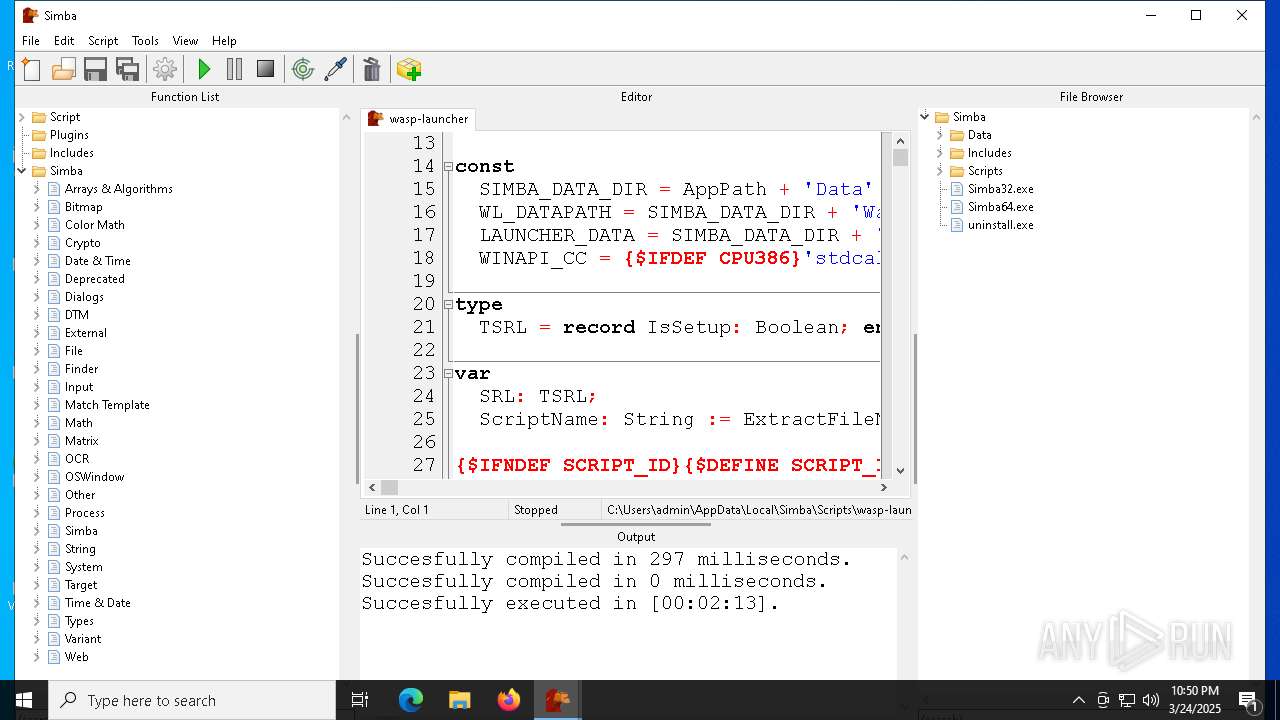Expand the Bitmap section
Image resolution: width=1280 pixels, height=720 pixels.
click(x=37, y=207)
